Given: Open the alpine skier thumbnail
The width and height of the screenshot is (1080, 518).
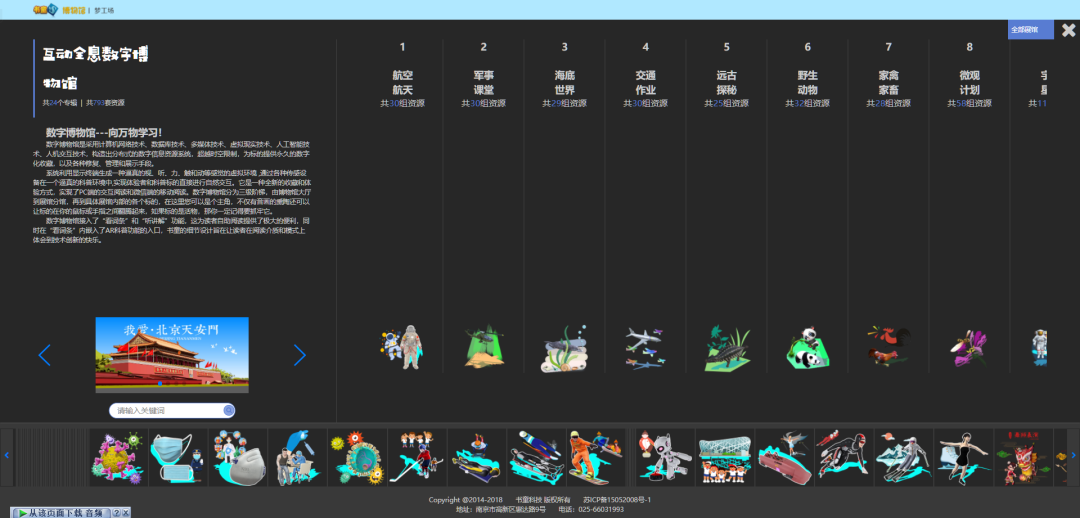Looking at the screenshot, I should (x=904, y=457).
